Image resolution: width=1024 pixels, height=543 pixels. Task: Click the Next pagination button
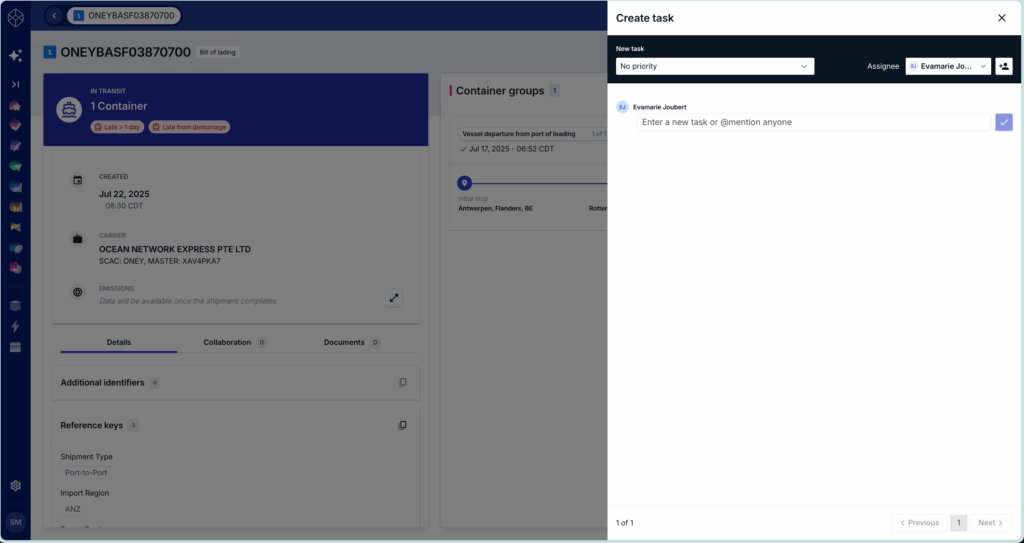tap(991, 523)
